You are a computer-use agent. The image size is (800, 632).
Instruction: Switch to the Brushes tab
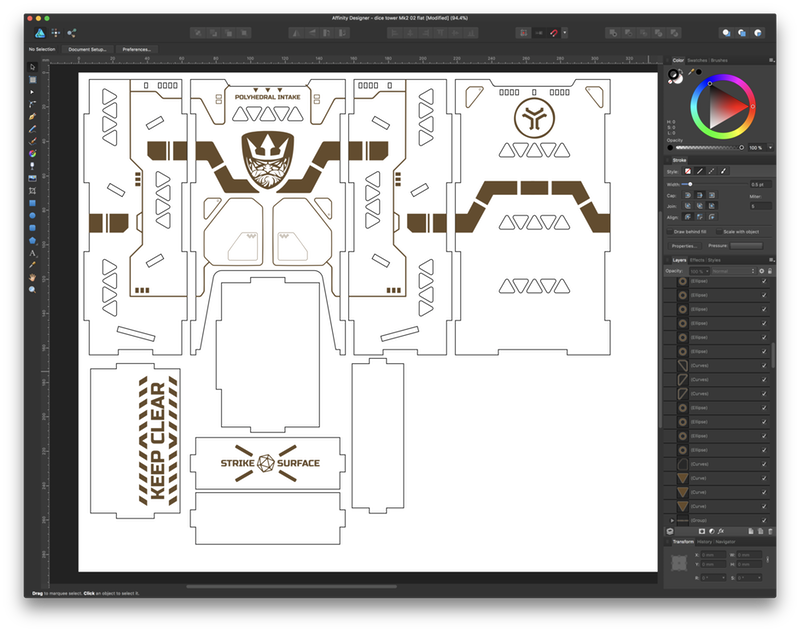pyautogui.click(x=719, y=60)
